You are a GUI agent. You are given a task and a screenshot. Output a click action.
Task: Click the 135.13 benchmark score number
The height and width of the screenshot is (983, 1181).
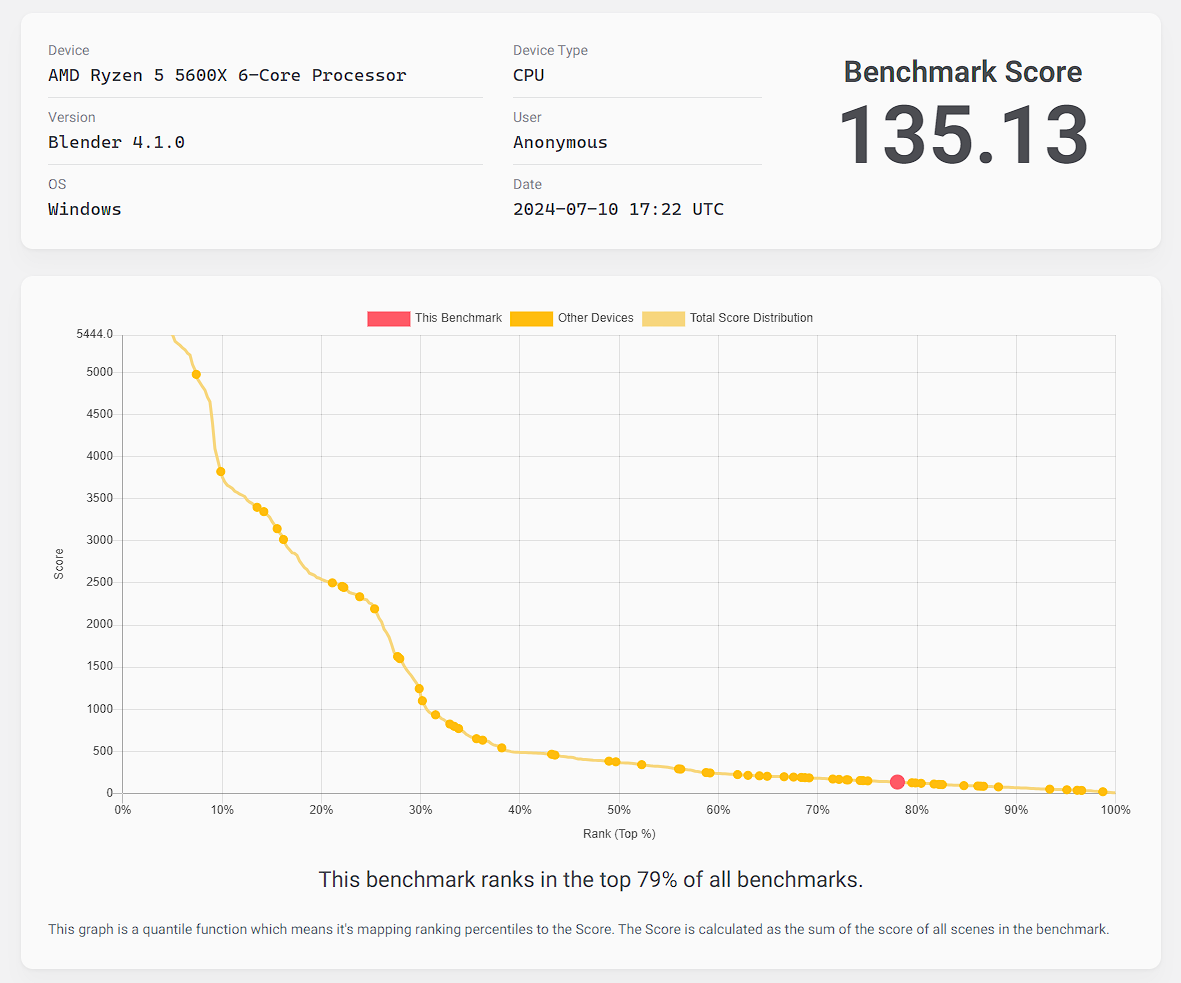(962, 136)
